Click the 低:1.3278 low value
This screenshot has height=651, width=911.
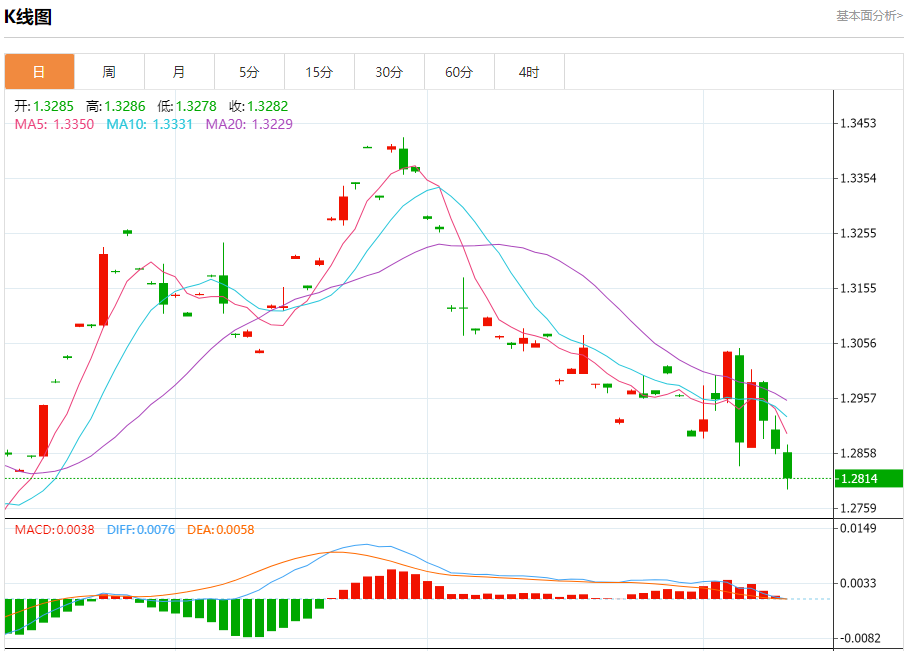click(x=186, y=106)
